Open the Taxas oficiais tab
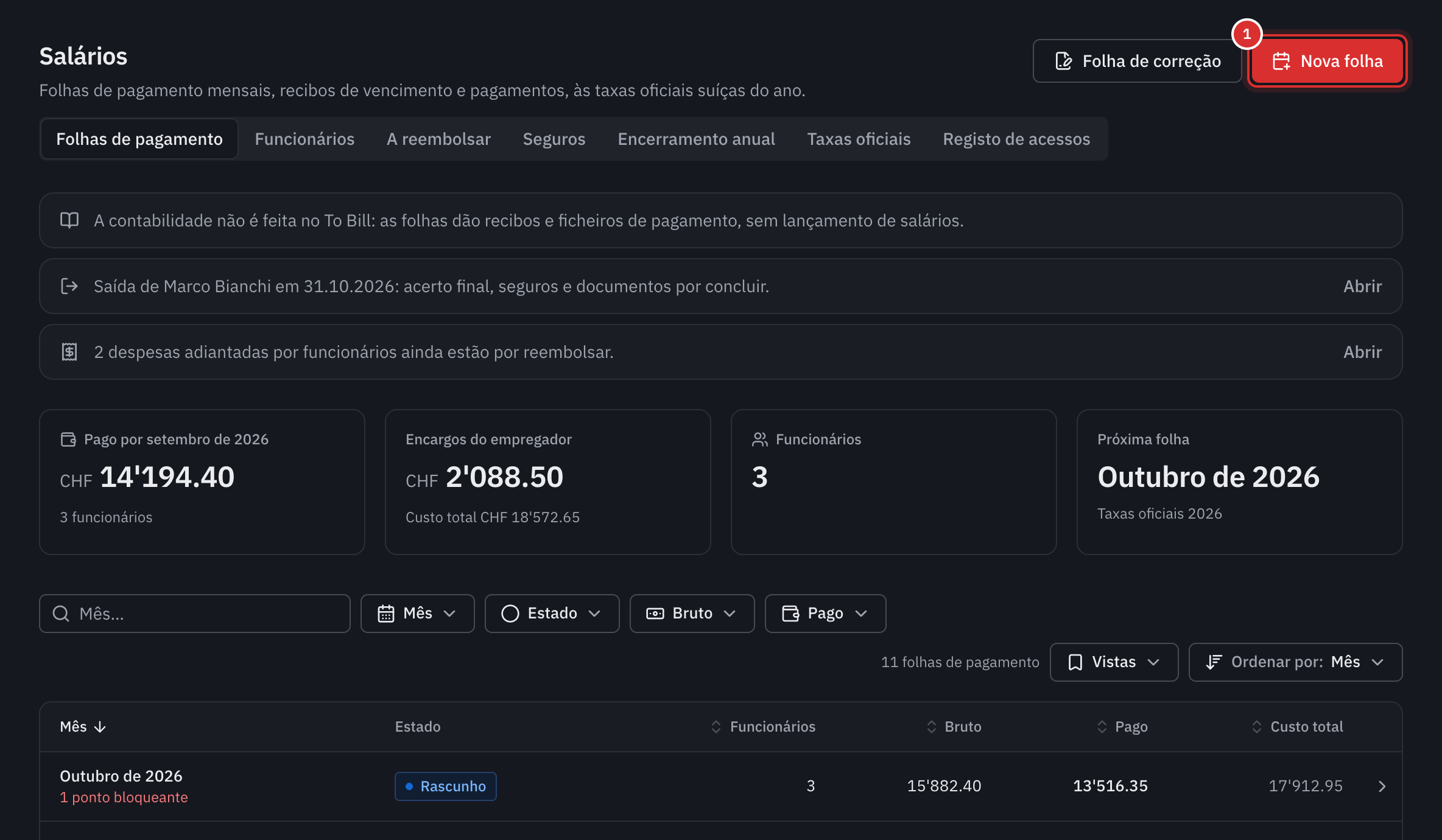The image size is (1442, 840). tap(859, 139)
